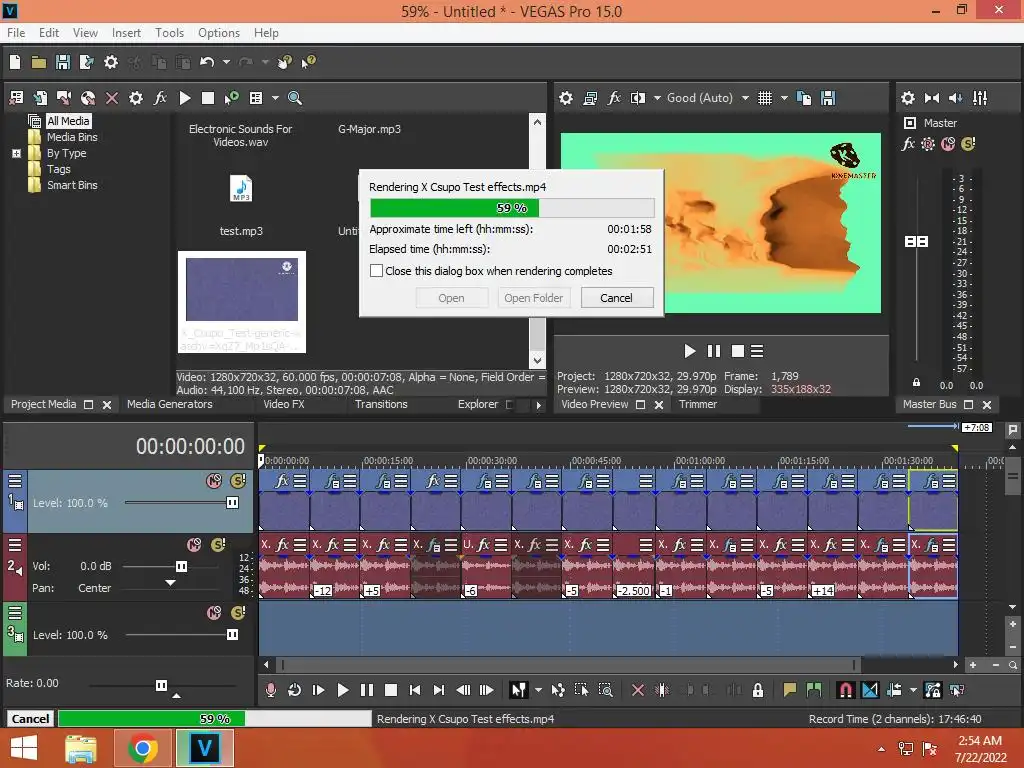Switch to Media Generators tab

[170, 404]
